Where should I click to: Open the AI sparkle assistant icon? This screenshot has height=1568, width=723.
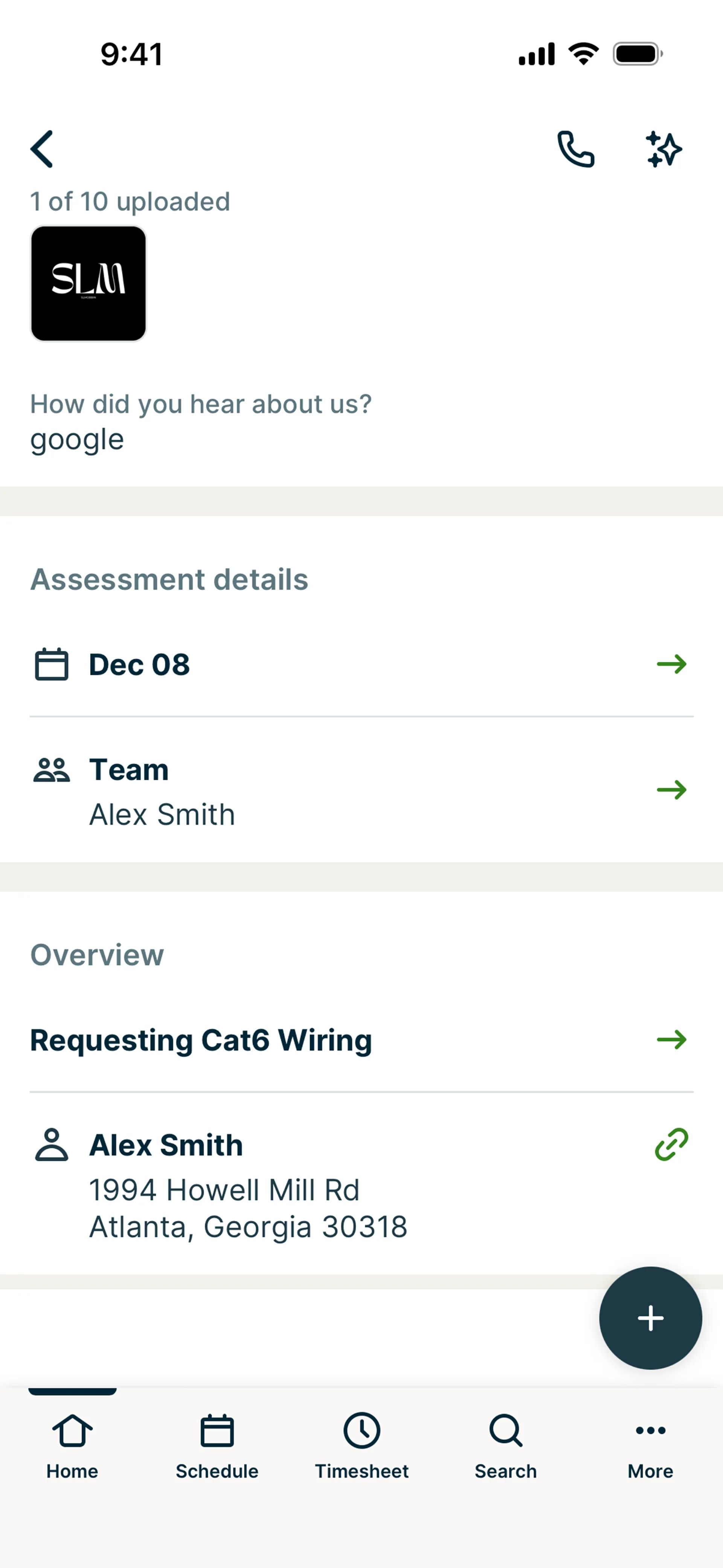[664, 149]
